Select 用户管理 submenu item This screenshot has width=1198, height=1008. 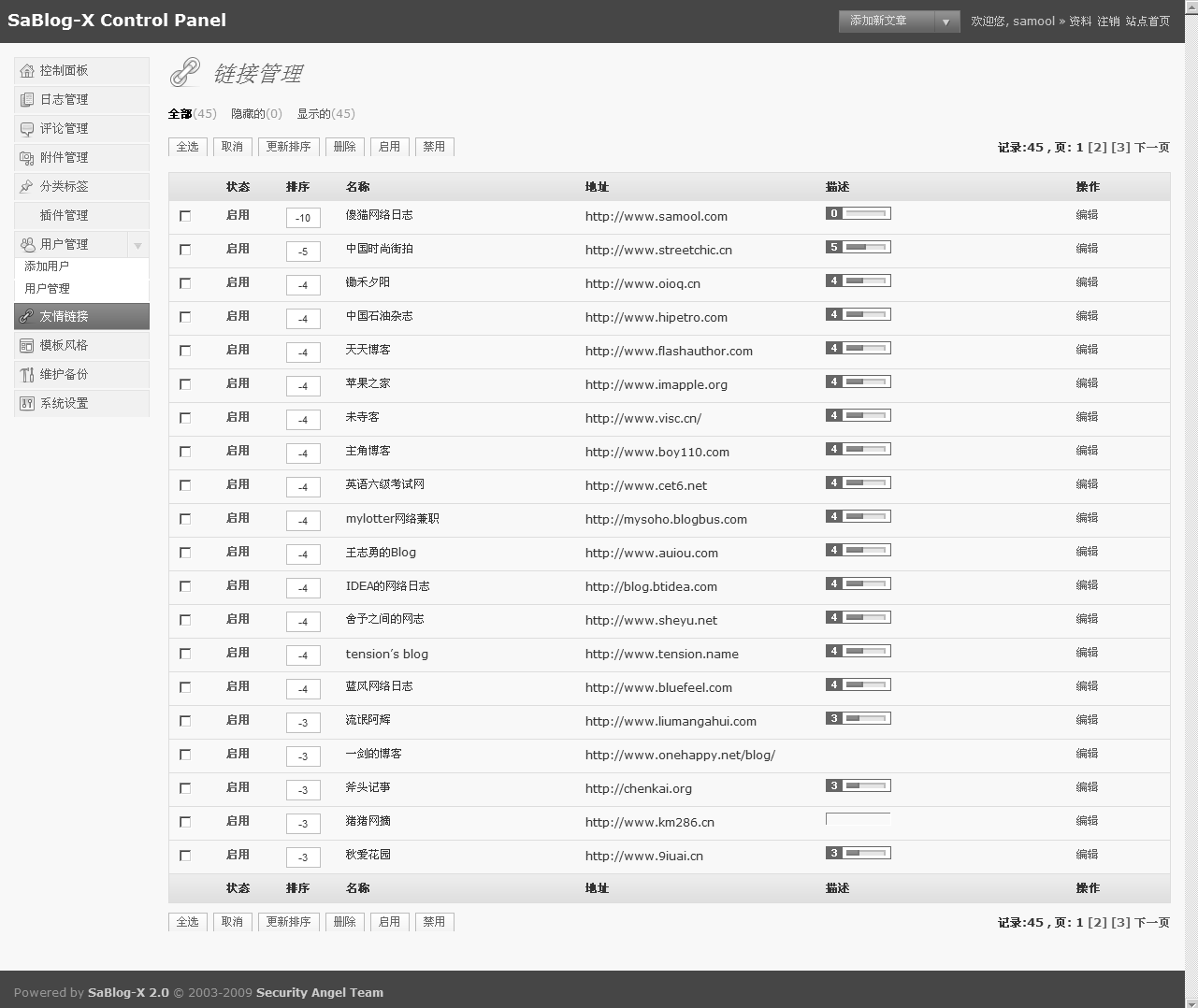(47, 289)
